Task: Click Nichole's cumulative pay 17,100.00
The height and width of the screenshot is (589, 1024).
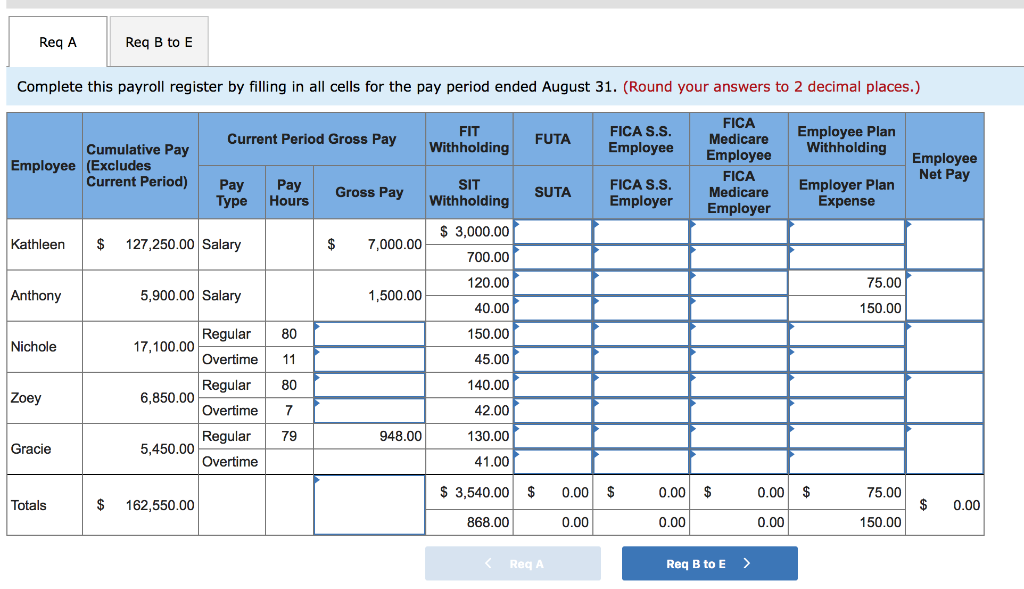Action: pos(164,347)
